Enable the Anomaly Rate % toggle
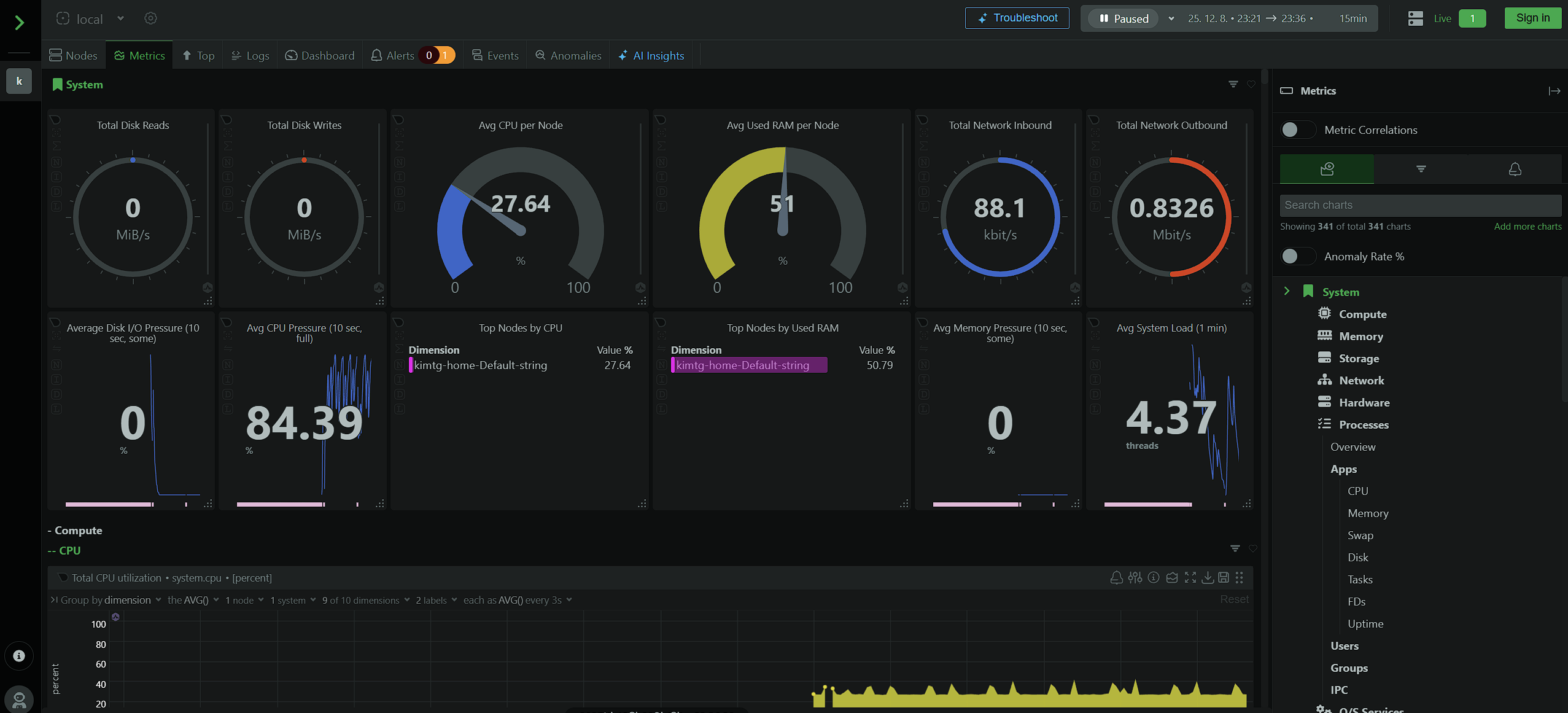 click(1297, 256)
